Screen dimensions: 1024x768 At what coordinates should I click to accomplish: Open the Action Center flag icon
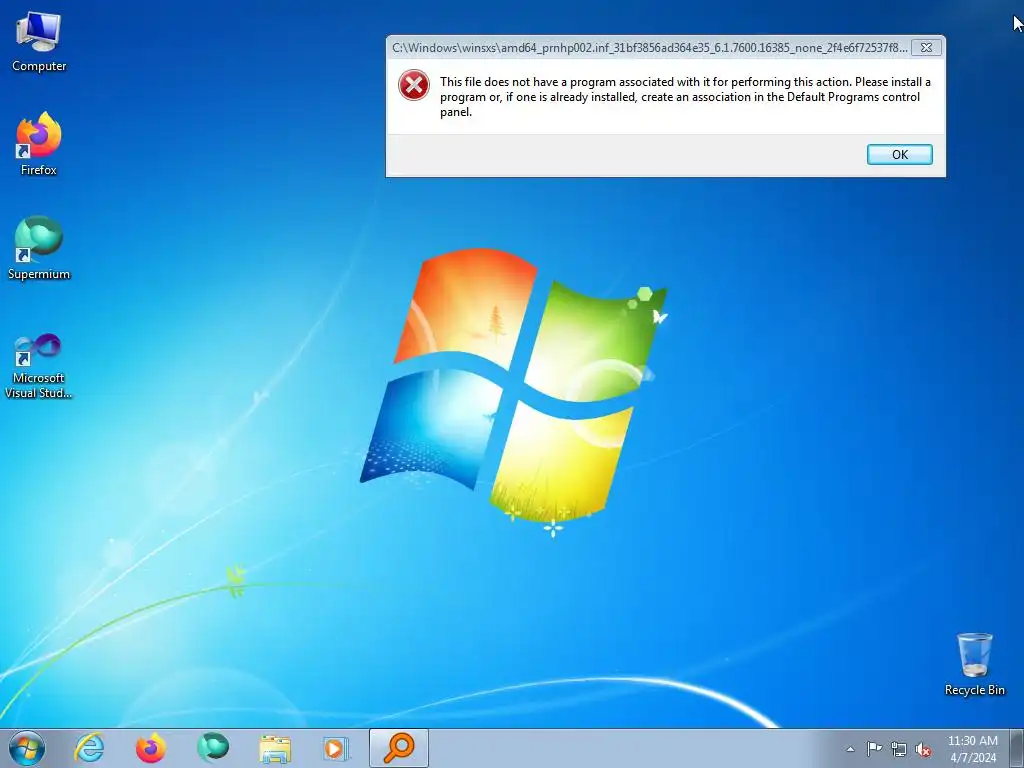coord(874,748)
